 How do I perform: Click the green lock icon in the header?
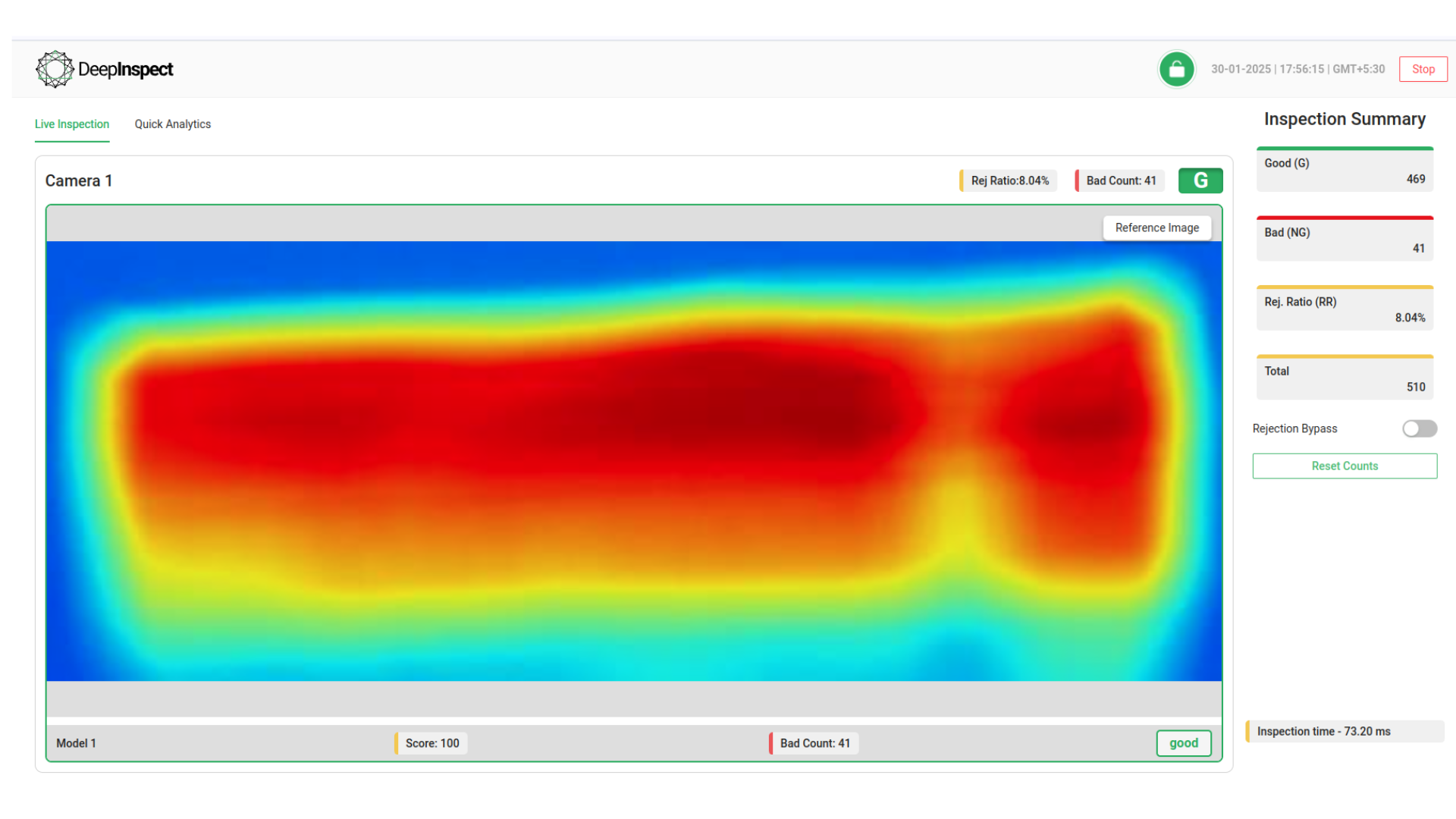[x=1176, y=69]
